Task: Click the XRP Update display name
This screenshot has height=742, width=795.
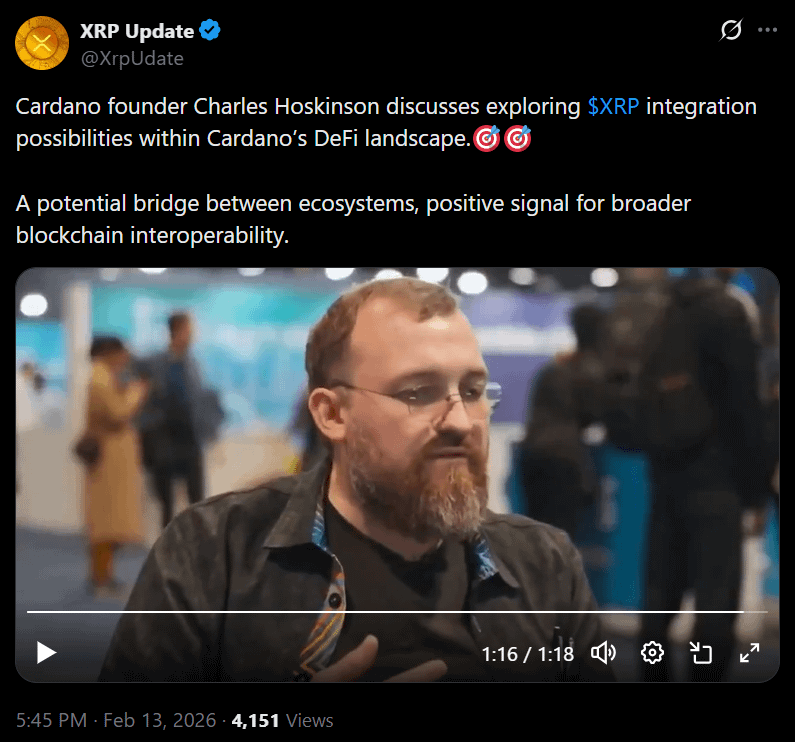Action: coord(137,31)
